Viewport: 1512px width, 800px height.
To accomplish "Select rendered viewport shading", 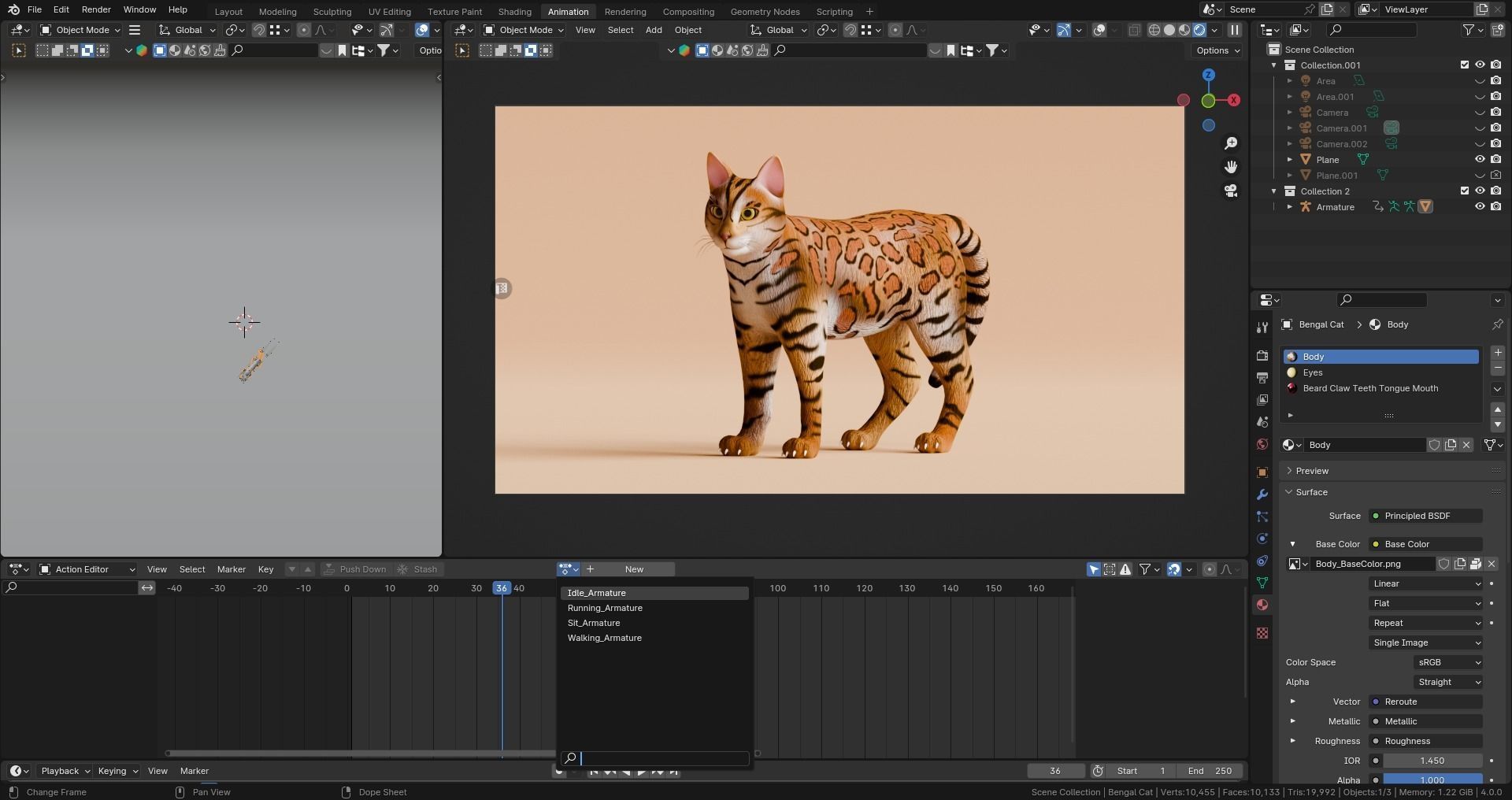I will (x=1199, y=30).
